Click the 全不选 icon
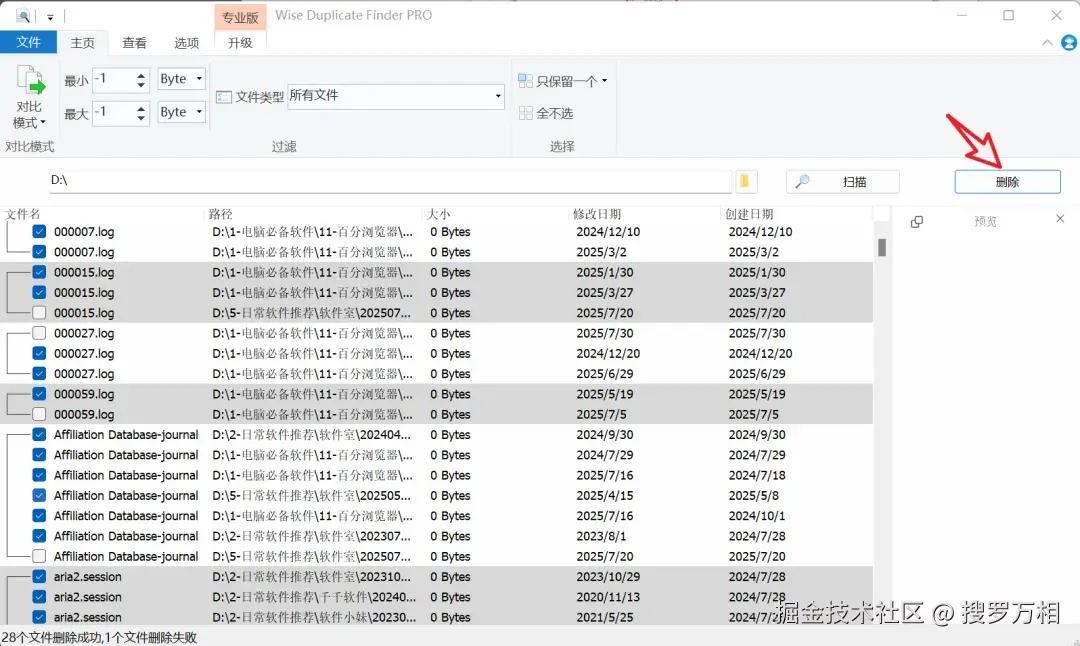The width and height of the screenshot is (1080, 646). 526,113
